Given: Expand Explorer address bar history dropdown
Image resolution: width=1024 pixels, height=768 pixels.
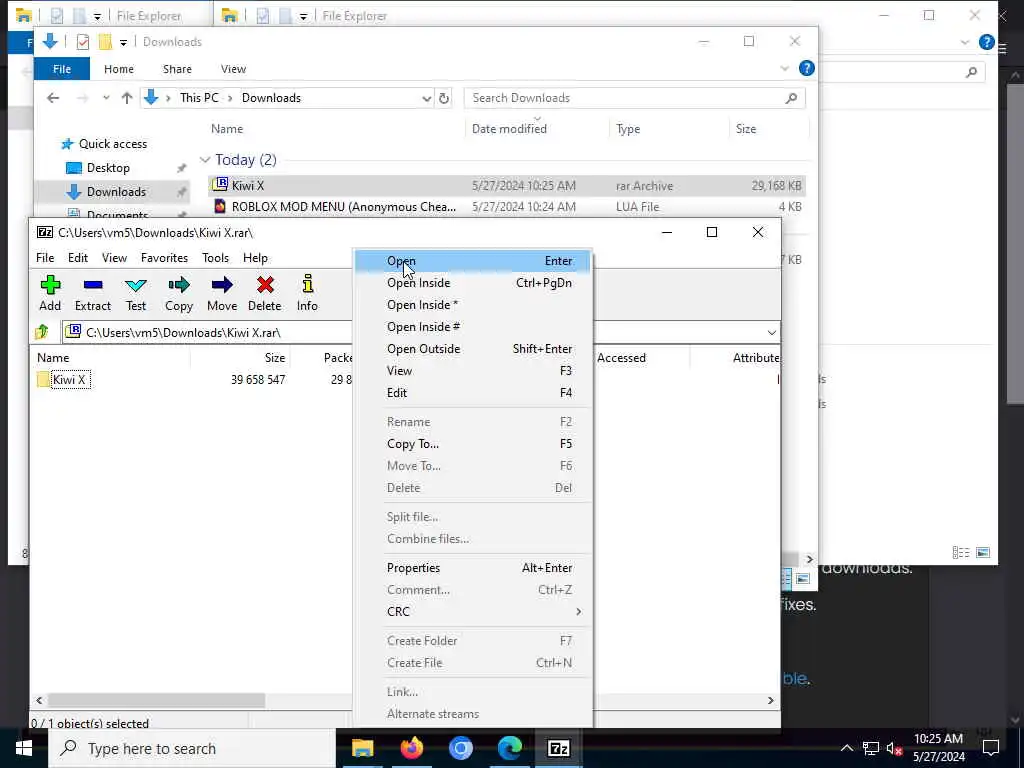Looking at the screenshot, I should (426, 98).
